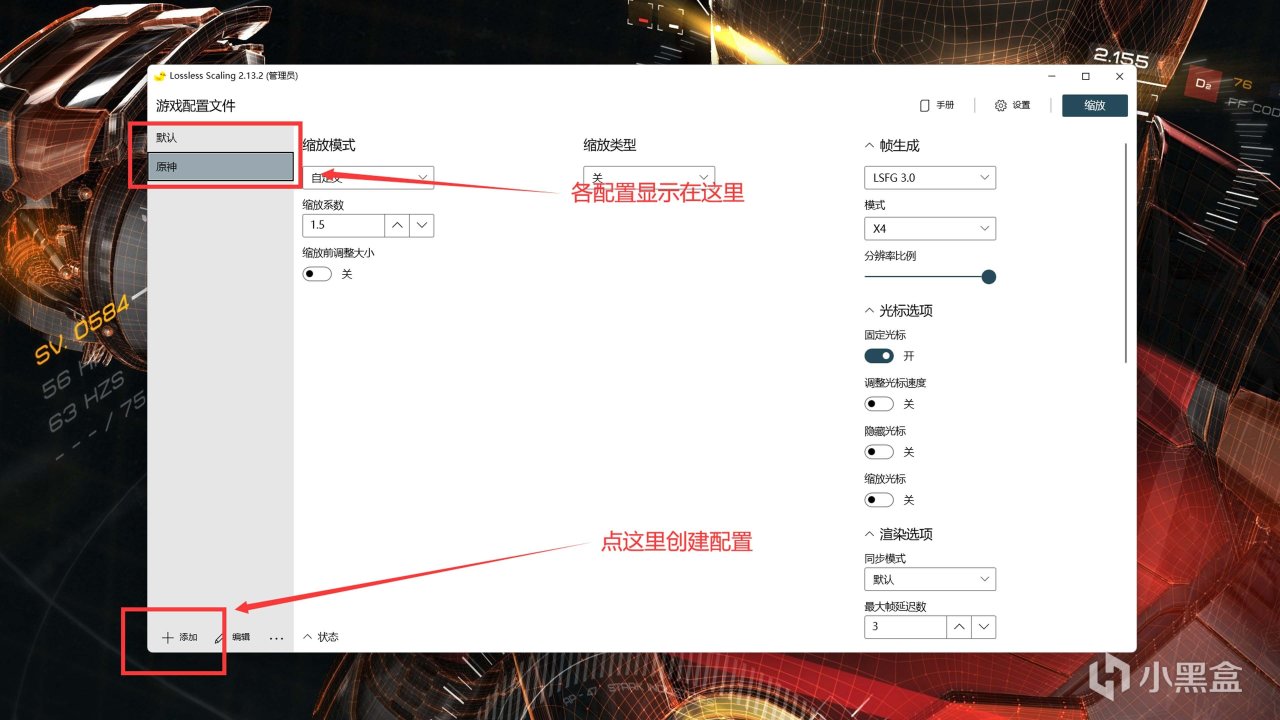Open the 缩放类型 dropdown
Image resolution: width=1280 pixels, height=720 pixels.
click(x=649, y=177)
